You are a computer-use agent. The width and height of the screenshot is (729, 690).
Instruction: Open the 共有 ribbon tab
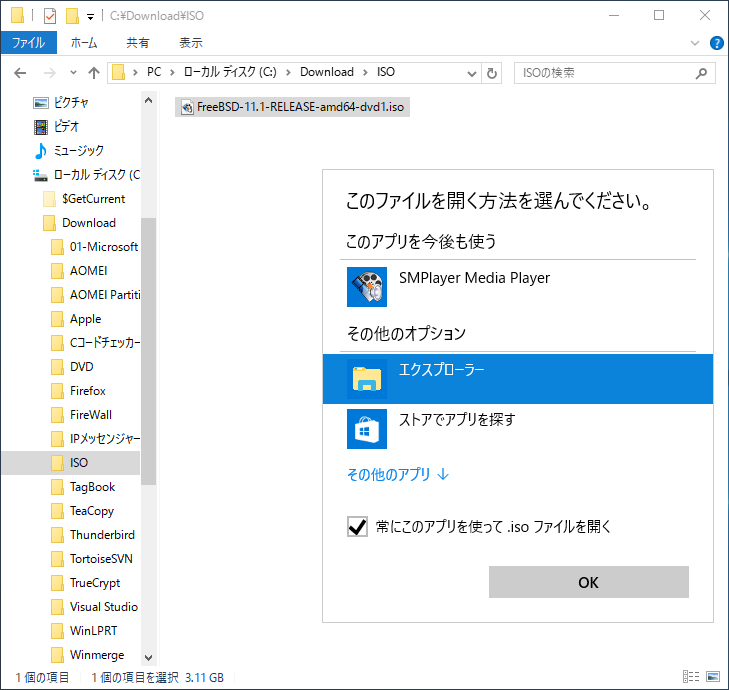click(x=138, y=43)
